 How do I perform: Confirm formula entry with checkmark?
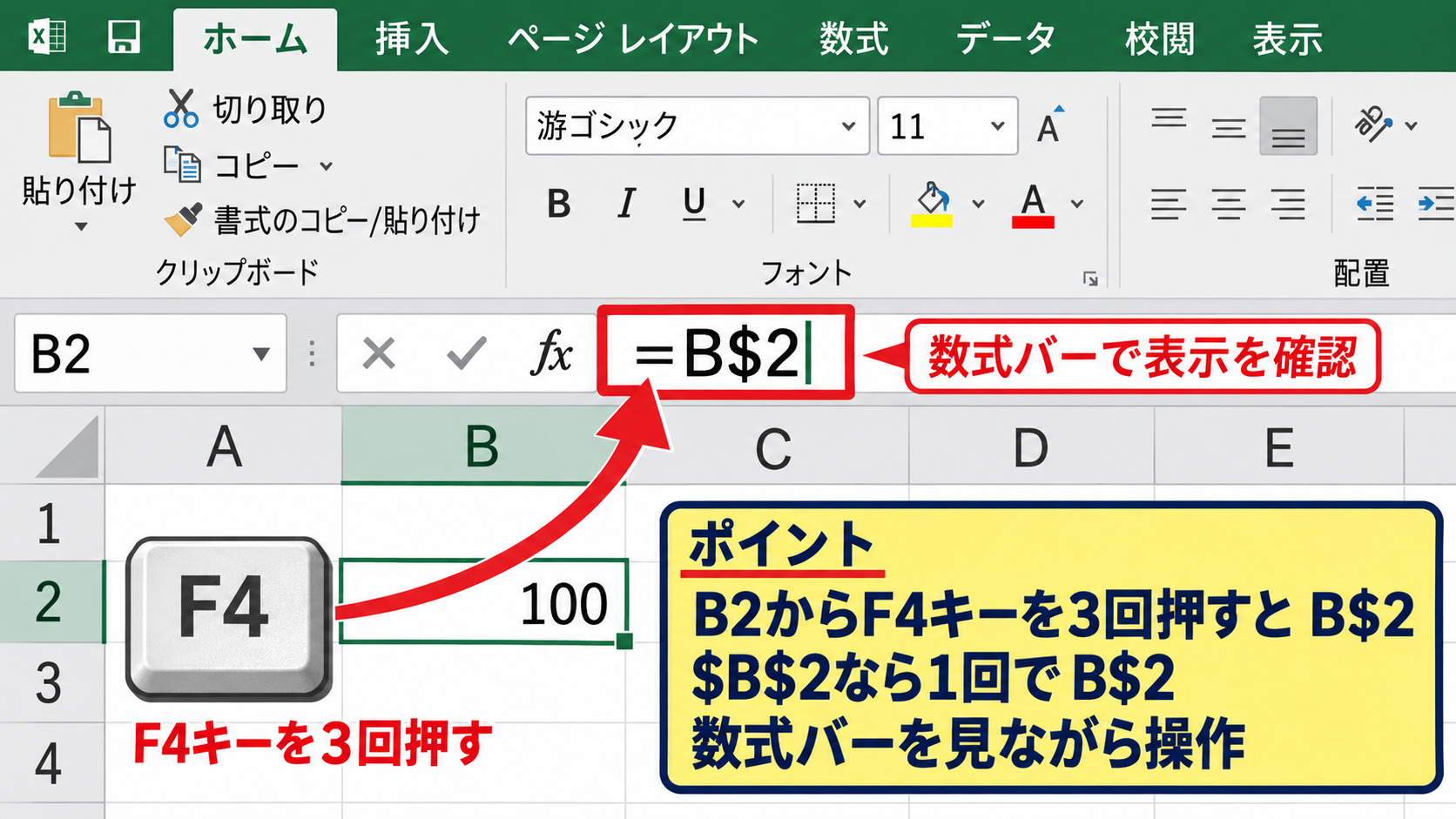(466, 353)
